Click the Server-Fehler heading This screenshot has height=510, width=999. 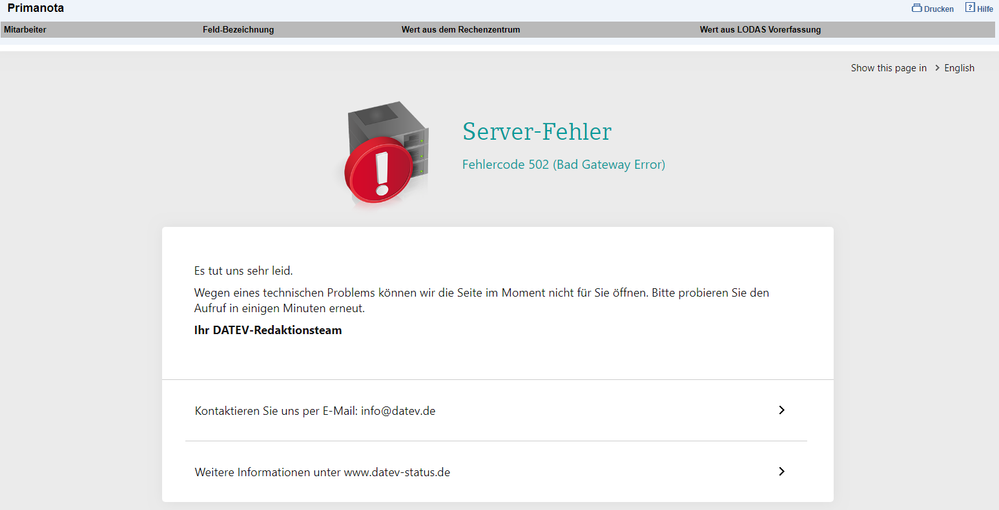tap(536, 131)
